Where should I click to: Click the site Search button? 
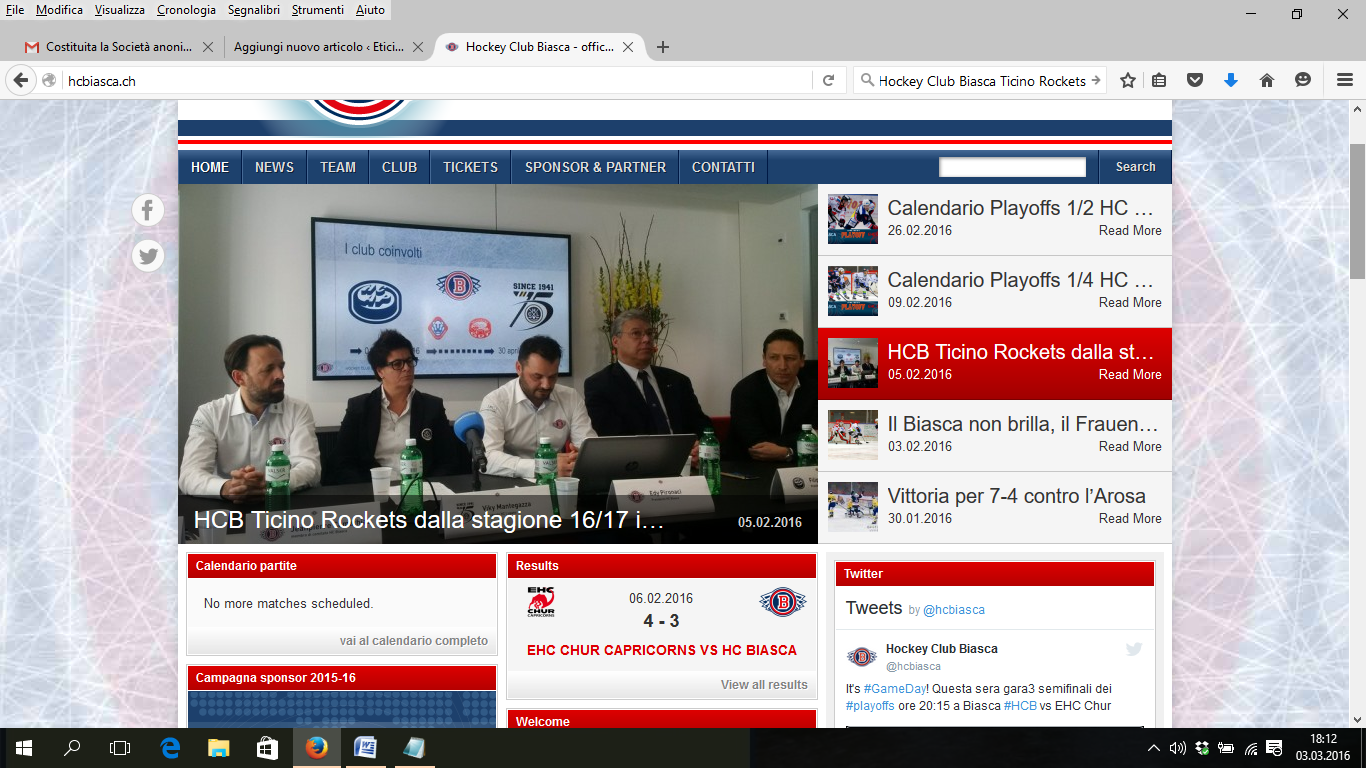[x=1135, y=167]
